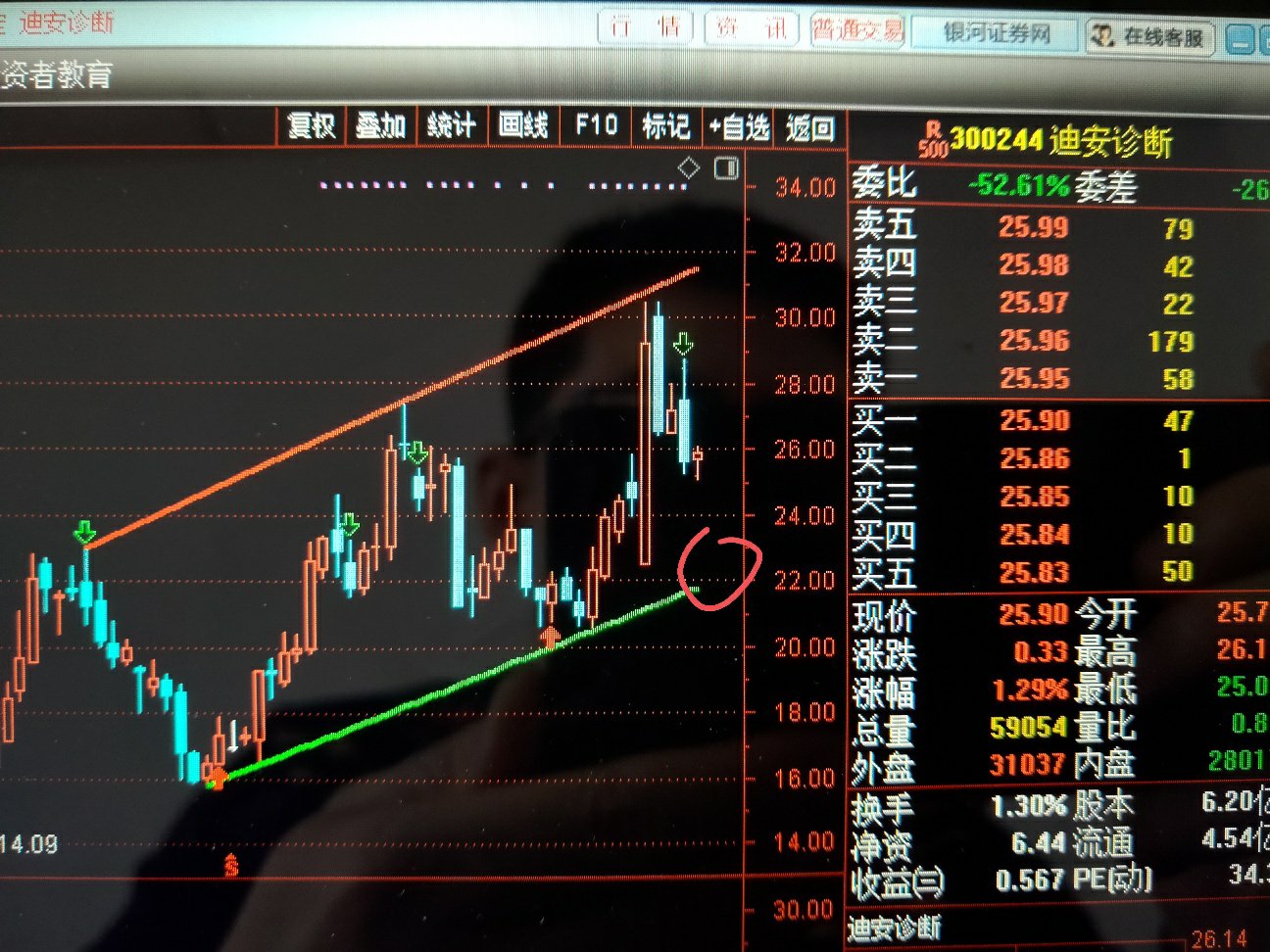Click buy-five price 25.83
The image size is (1270, 952).
(1034, 572)
